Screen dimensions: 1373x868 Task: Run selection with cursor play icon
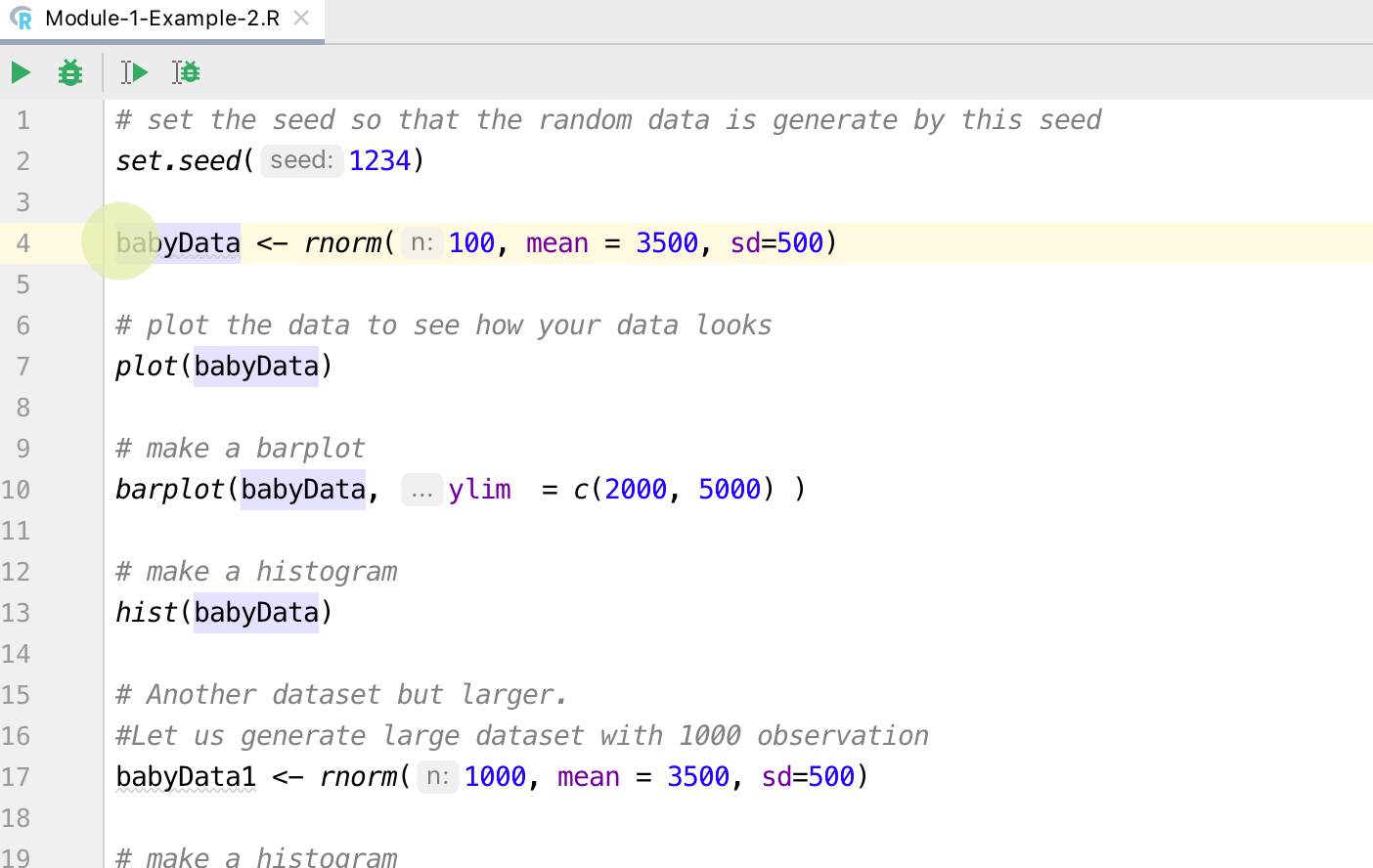(134, 72)
